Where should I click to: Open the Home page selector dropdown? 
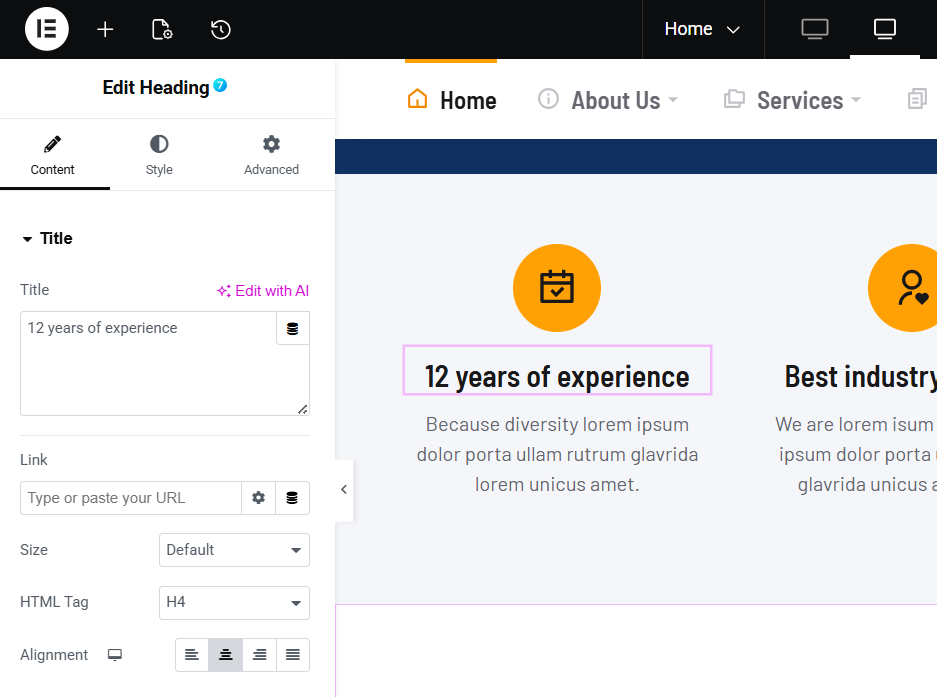coord(702,29)
